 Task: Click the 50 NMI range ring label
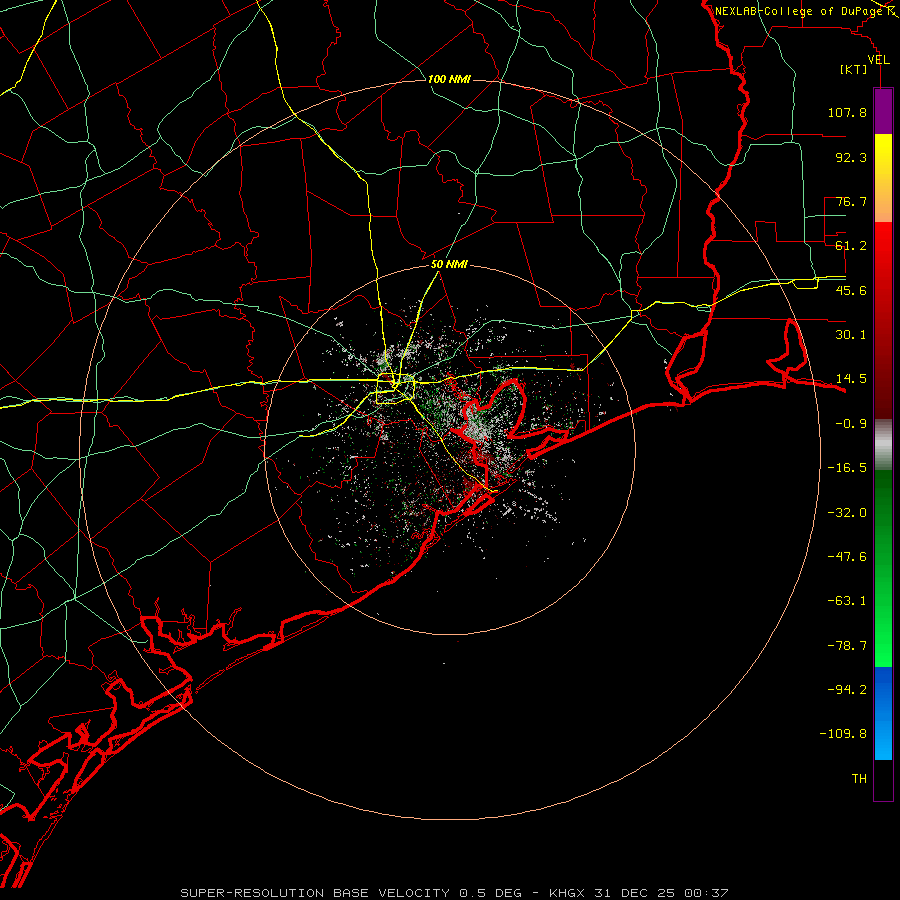click(449, 265)
